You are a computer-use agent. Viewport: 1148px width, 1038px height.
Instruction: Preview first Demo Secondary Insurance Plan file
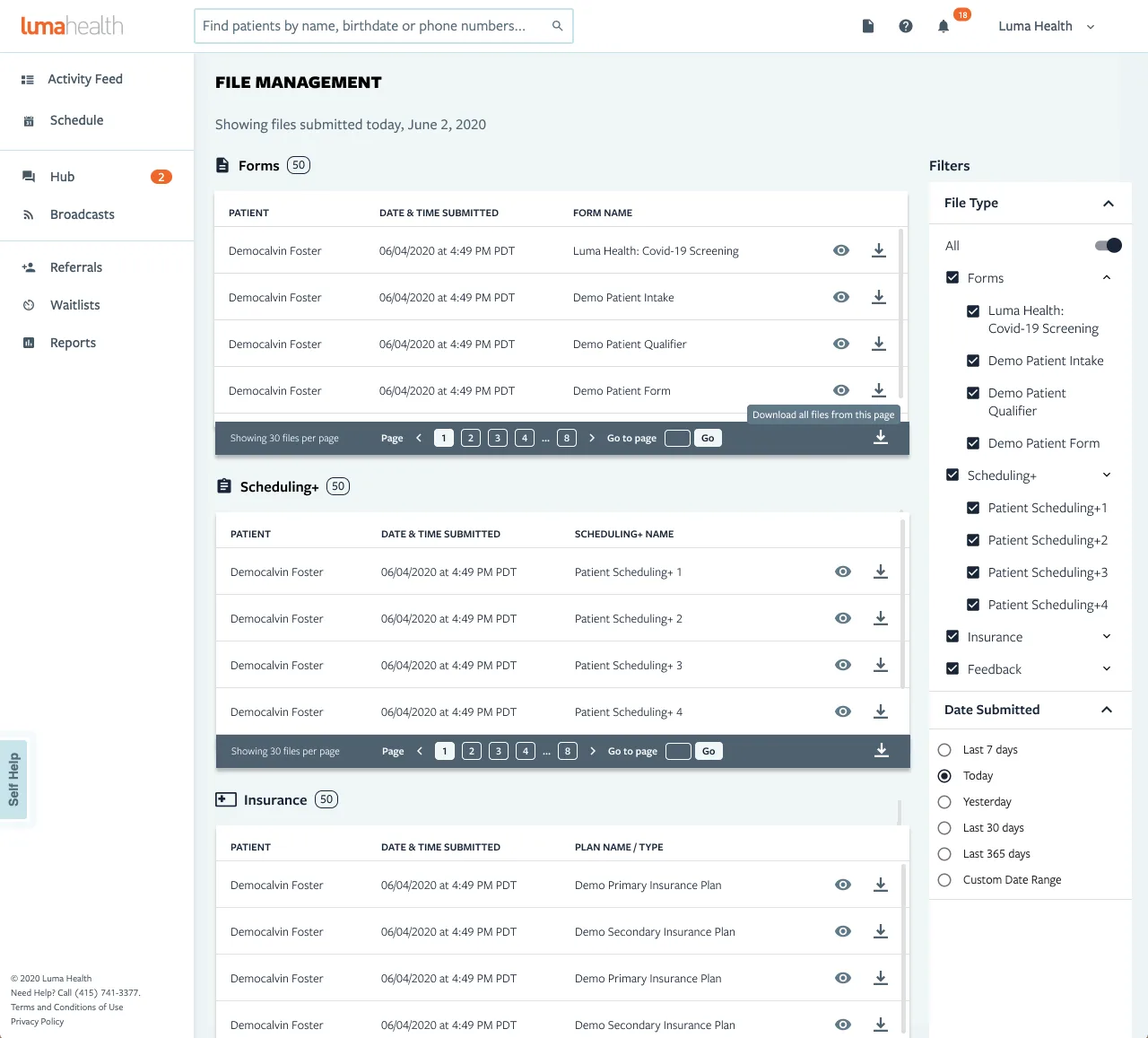click(x=843, y=931)
